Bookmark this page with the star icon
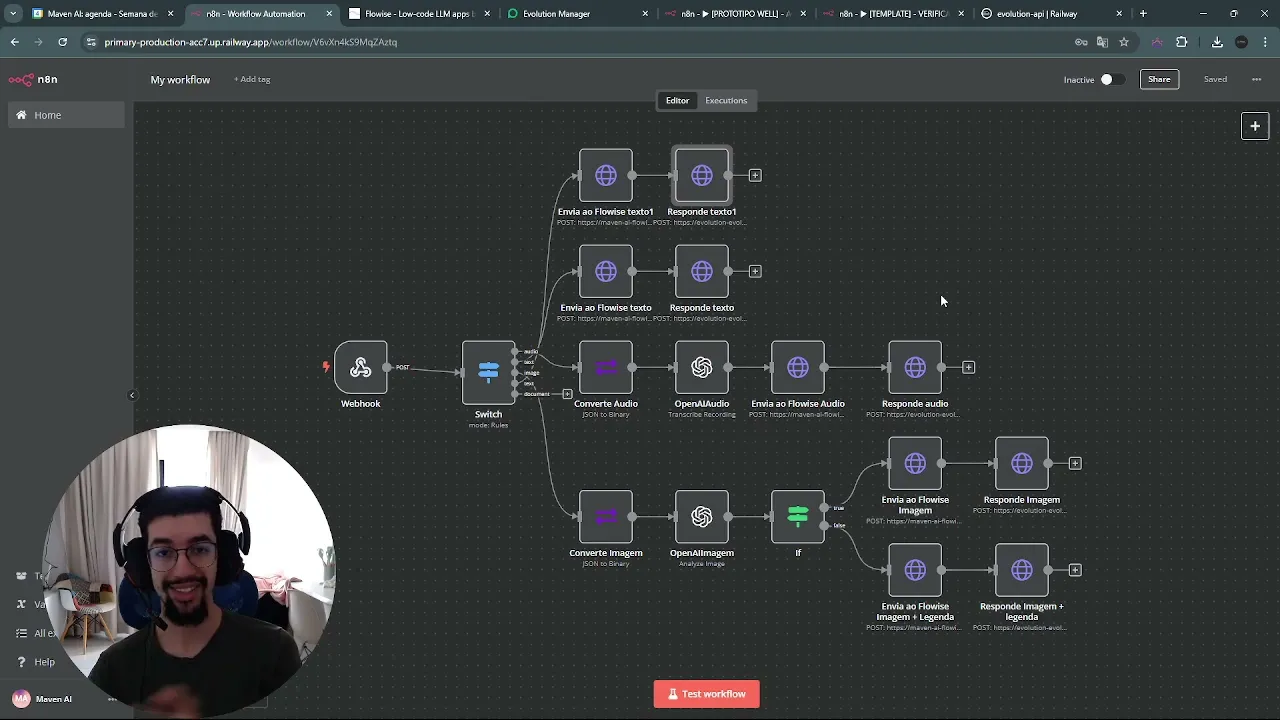 pos(1124,42)
